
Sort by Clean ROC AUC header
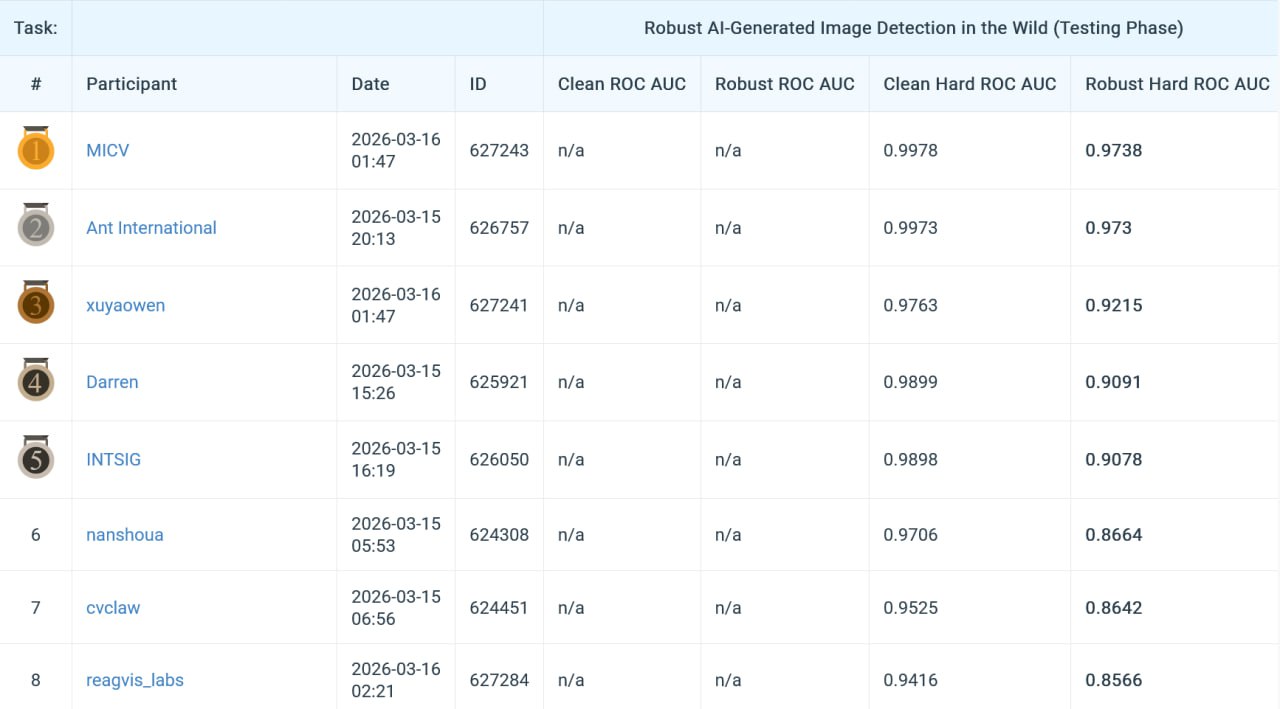622,84
